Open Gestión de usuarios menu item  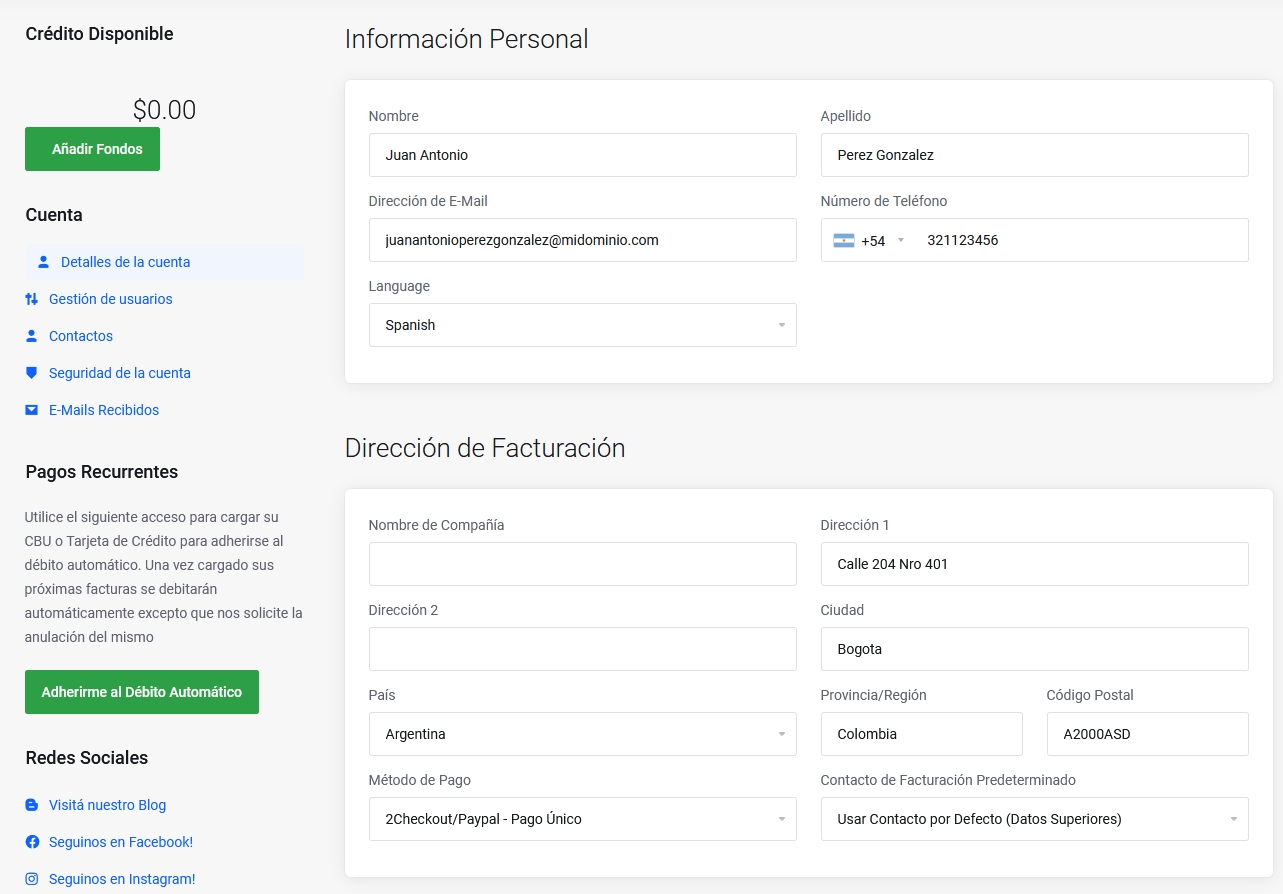(110, 299)
